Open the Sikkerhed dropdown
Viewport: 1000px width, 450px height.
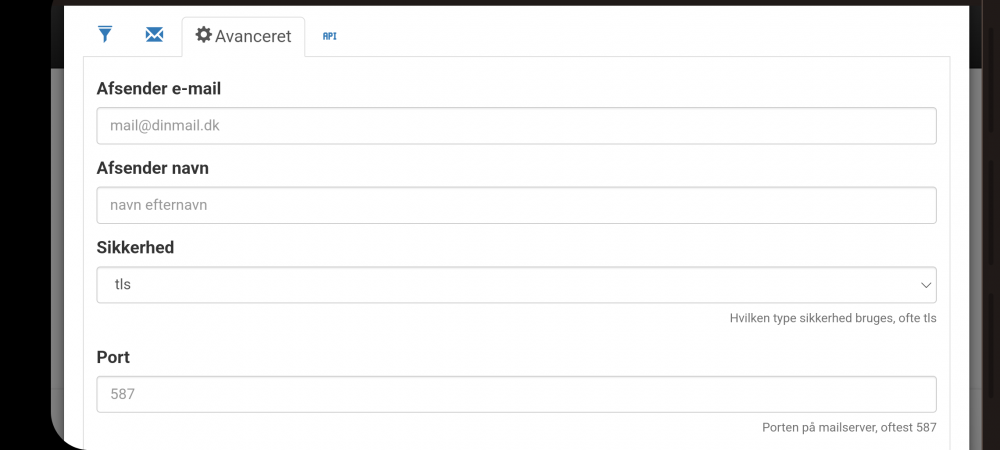click(516, 284)
